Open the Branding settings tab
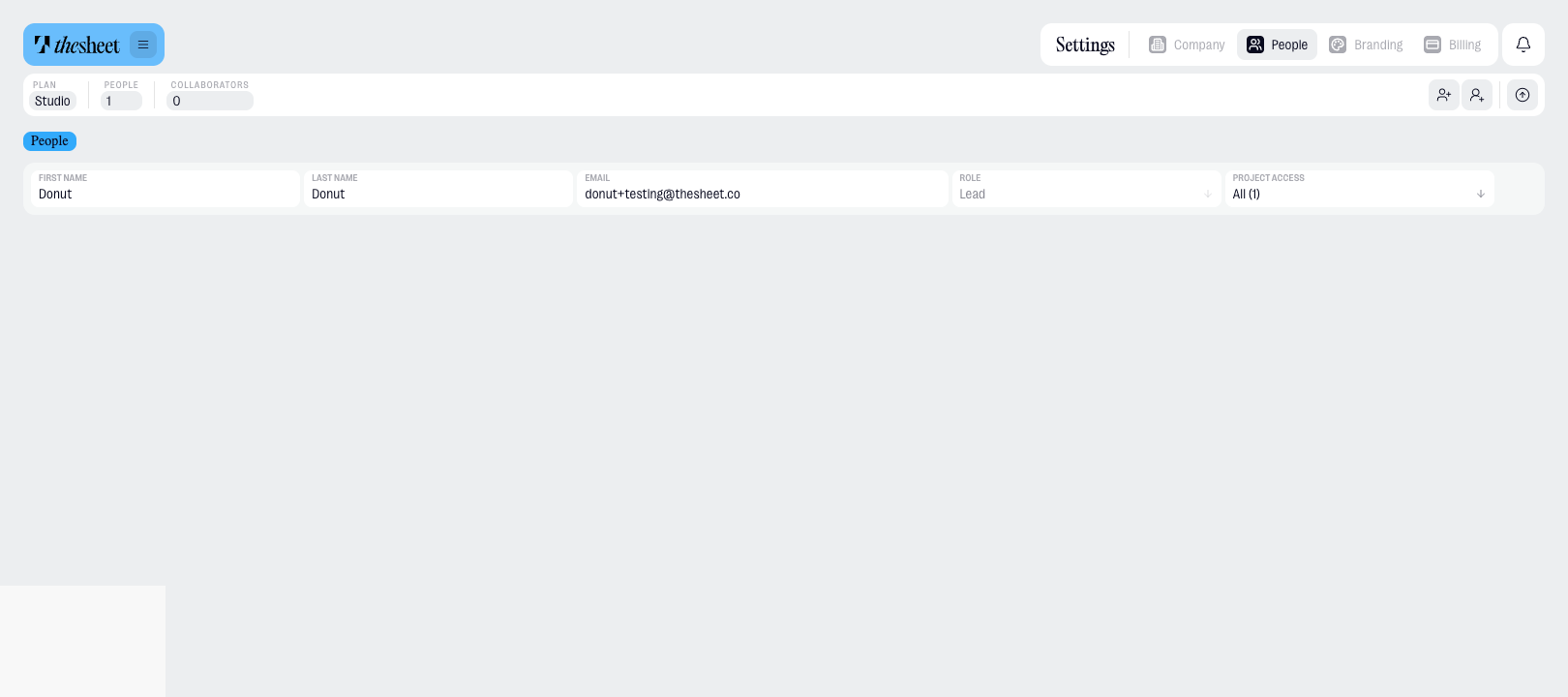Viewport: 1568px width, 697px height. coord(1366,45)
